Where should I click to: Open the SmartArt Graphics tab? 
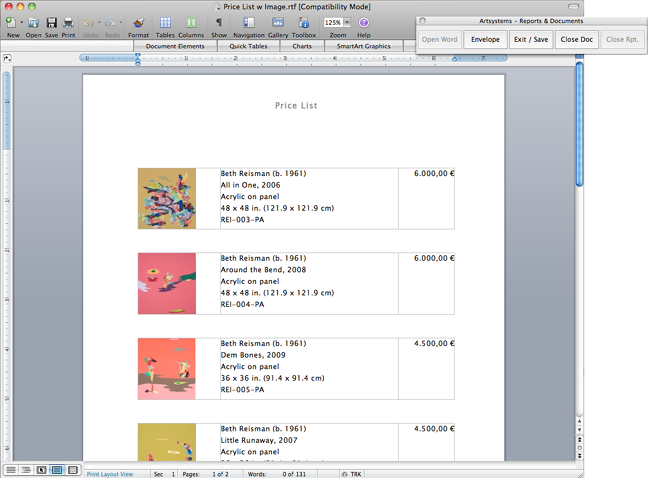(363, 46)
